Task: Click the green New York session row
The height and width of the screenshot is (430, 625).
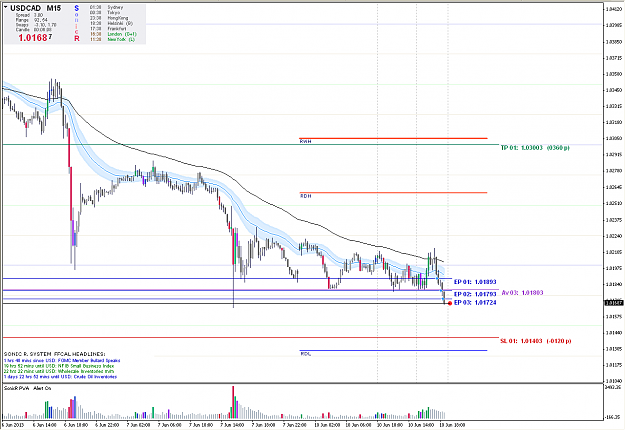Action: [112, 39]
